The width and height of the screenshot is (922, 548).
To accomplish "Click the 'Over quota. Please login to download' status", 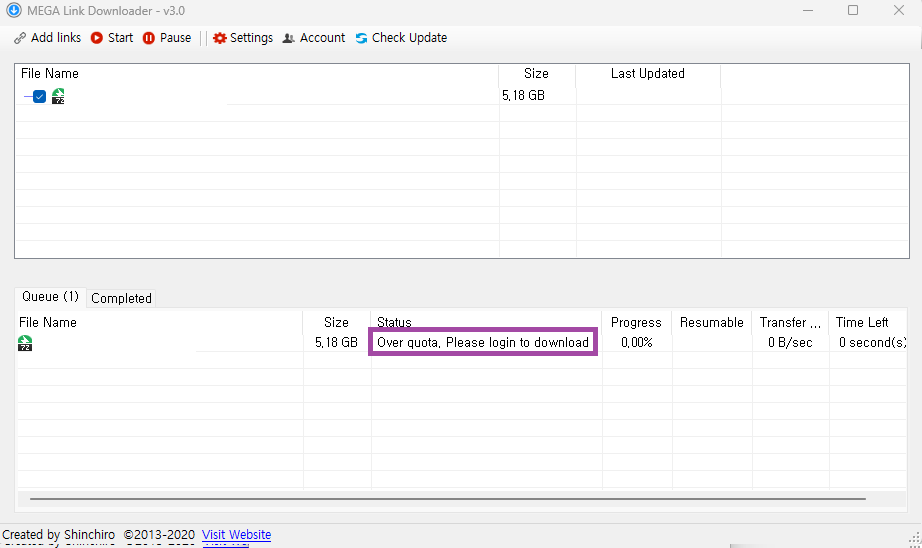I will coord(483,342).
